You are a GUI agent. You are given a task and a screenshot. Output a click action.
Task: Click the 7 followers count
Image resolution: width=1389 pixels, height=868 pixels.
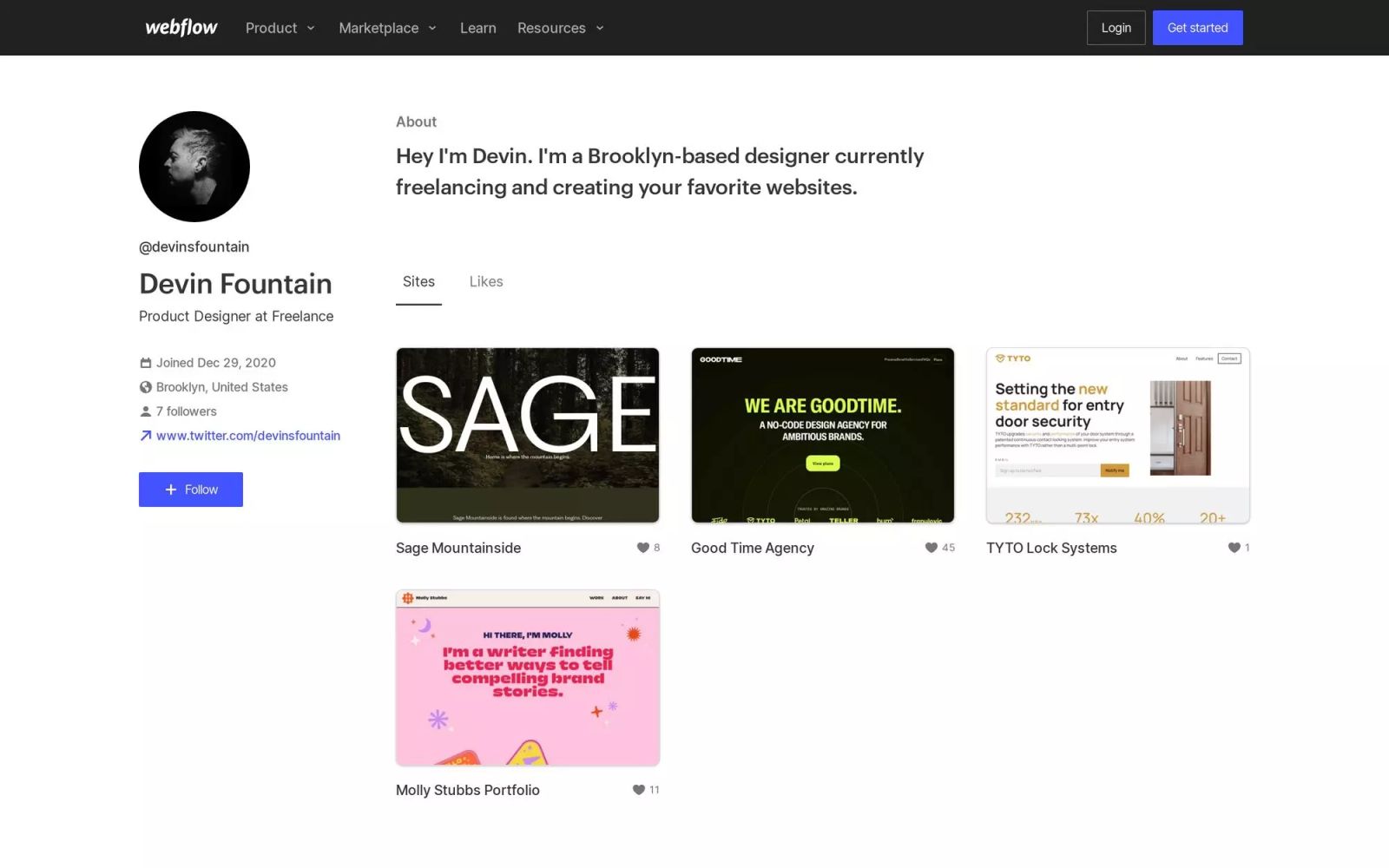coord(187,411)
